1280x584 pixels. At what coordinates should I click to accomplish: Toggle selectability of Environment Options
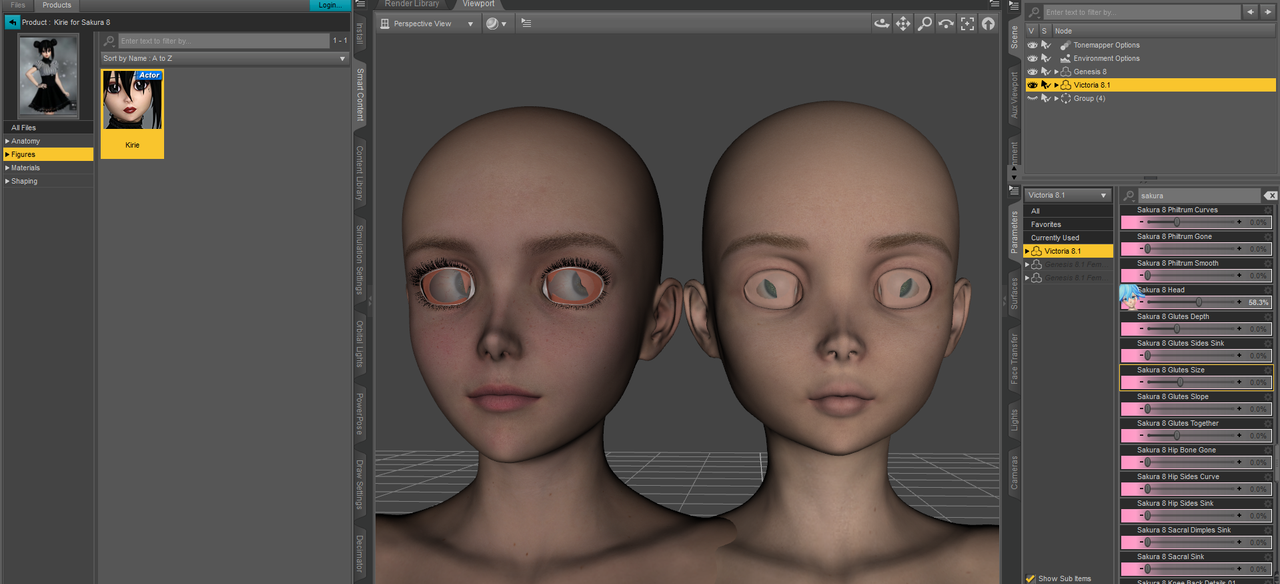click(x=1046, y=58)
